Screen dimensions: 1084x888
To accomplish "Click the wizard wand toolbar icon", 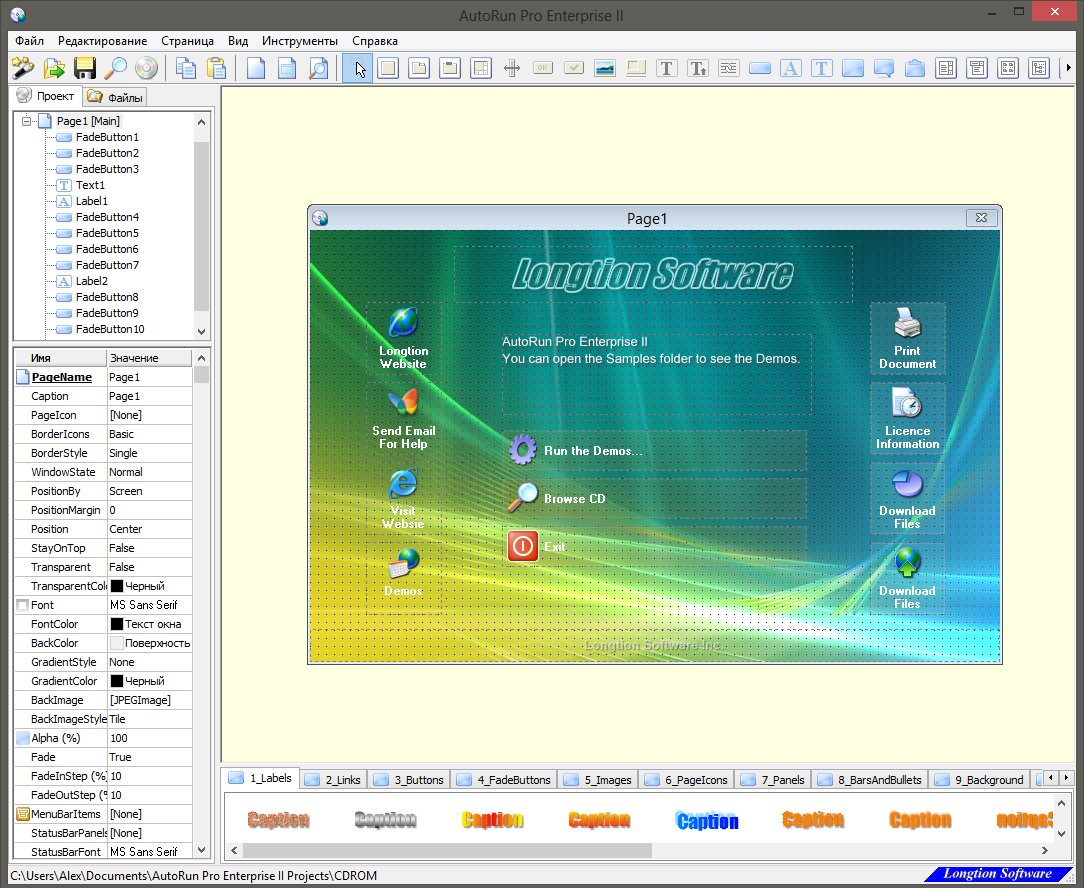I will coord(22,68).
